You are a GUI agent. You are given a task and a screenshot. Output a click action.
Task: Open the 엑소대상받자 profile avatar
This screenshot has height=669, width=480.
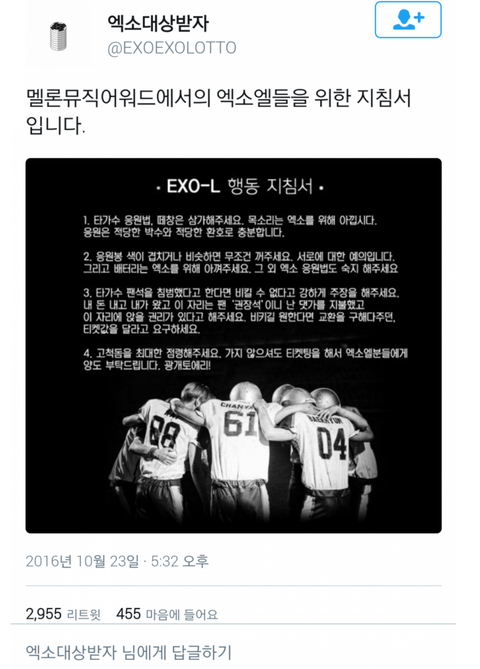coord(58,36)
